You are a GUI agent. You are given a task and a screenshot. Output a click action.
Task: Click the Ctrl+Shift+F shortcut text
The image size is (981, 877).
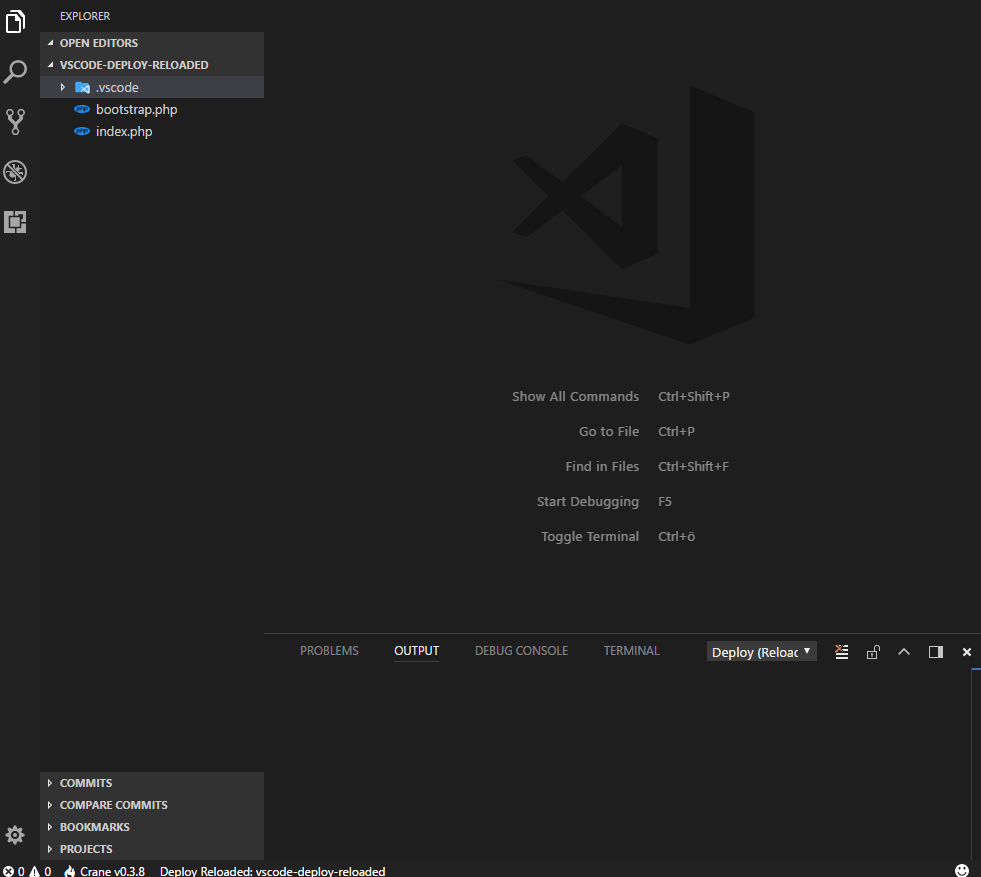(x=693, y=466)
